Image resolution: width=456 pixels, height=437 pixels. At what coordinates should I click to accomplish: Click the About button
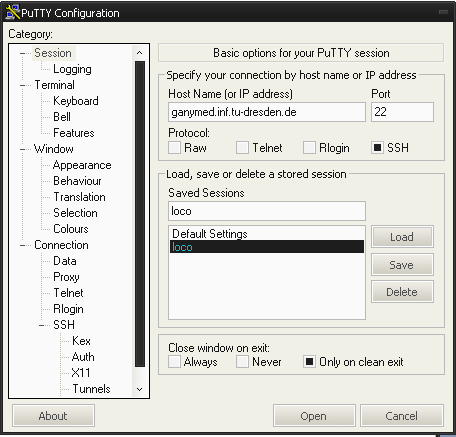53,416
